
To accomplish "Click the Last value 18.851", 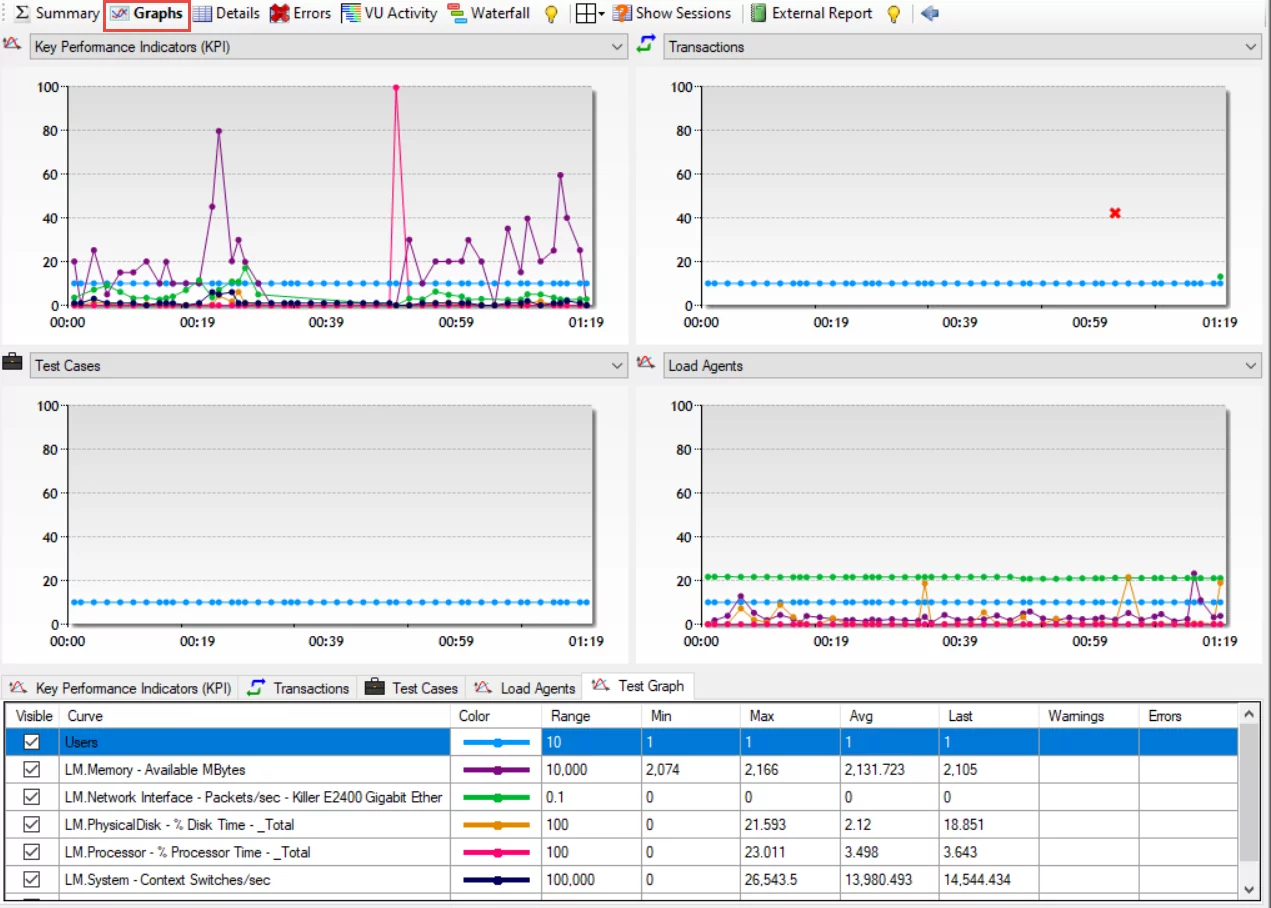I will click(964, 825).
